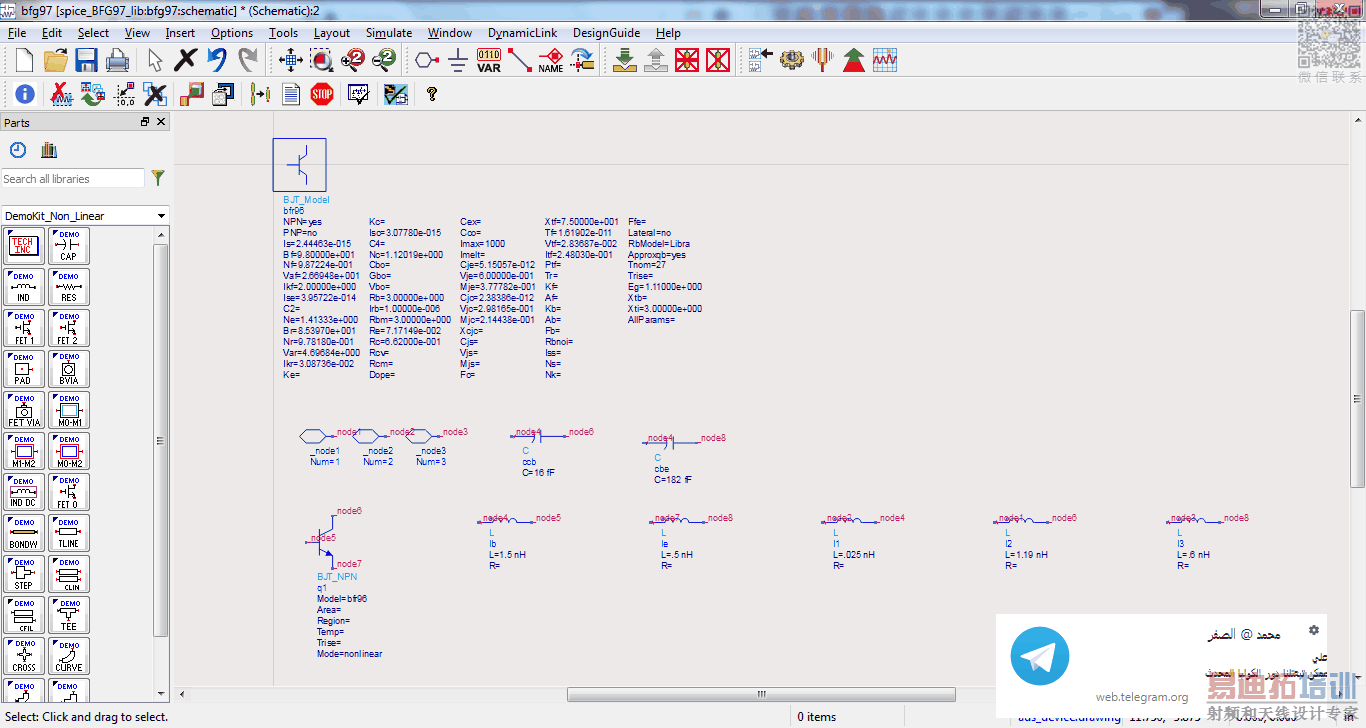
Task: Click the Telegram notification gear icon
Action: point(1314,630)
